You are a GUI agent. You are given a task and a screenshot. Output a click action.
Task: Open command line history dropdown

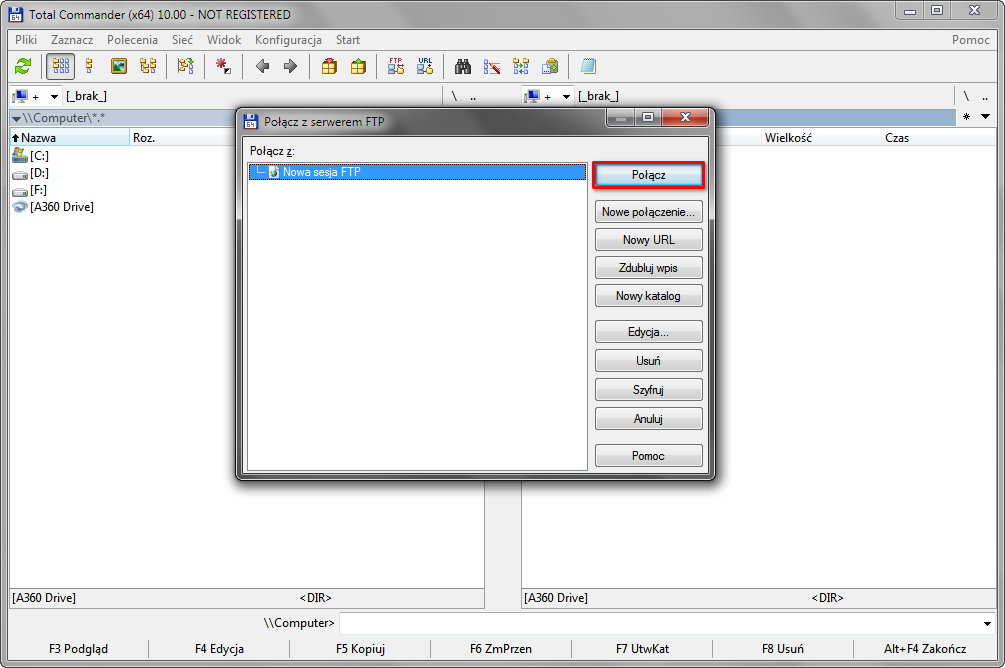987,623
